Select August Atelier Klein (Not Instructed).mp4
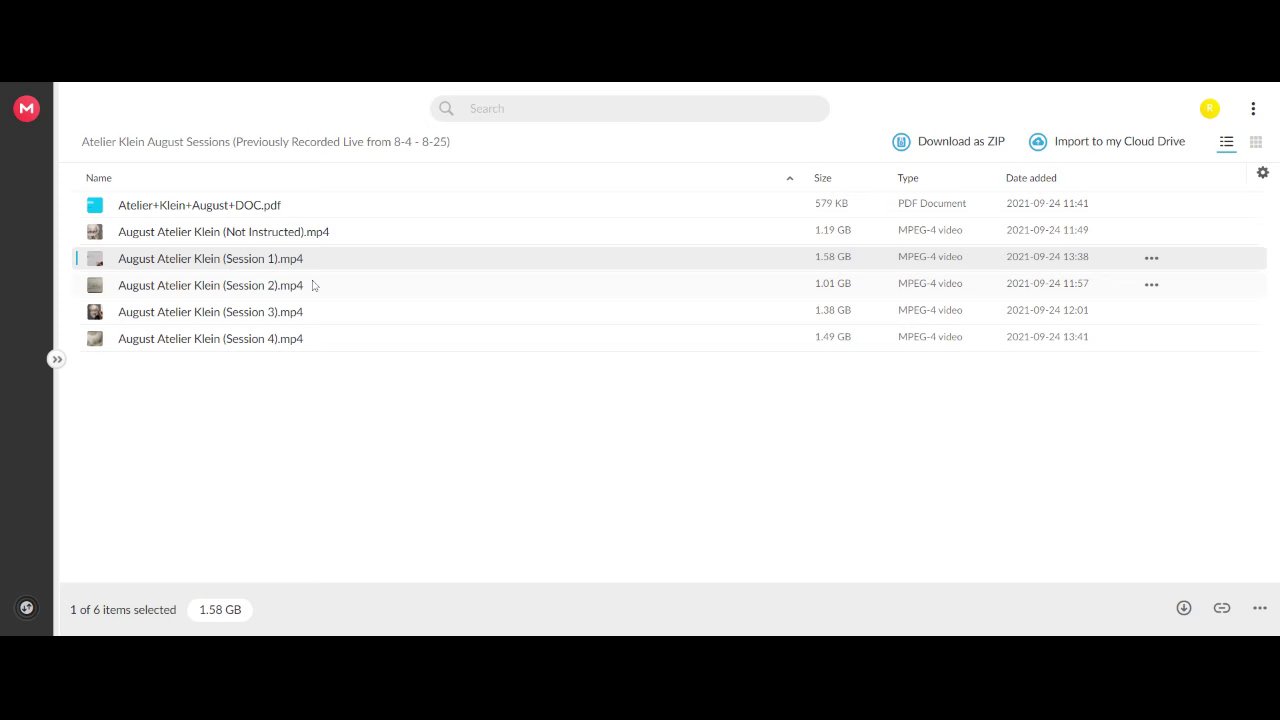1280x720 pixels. [223, 232]
